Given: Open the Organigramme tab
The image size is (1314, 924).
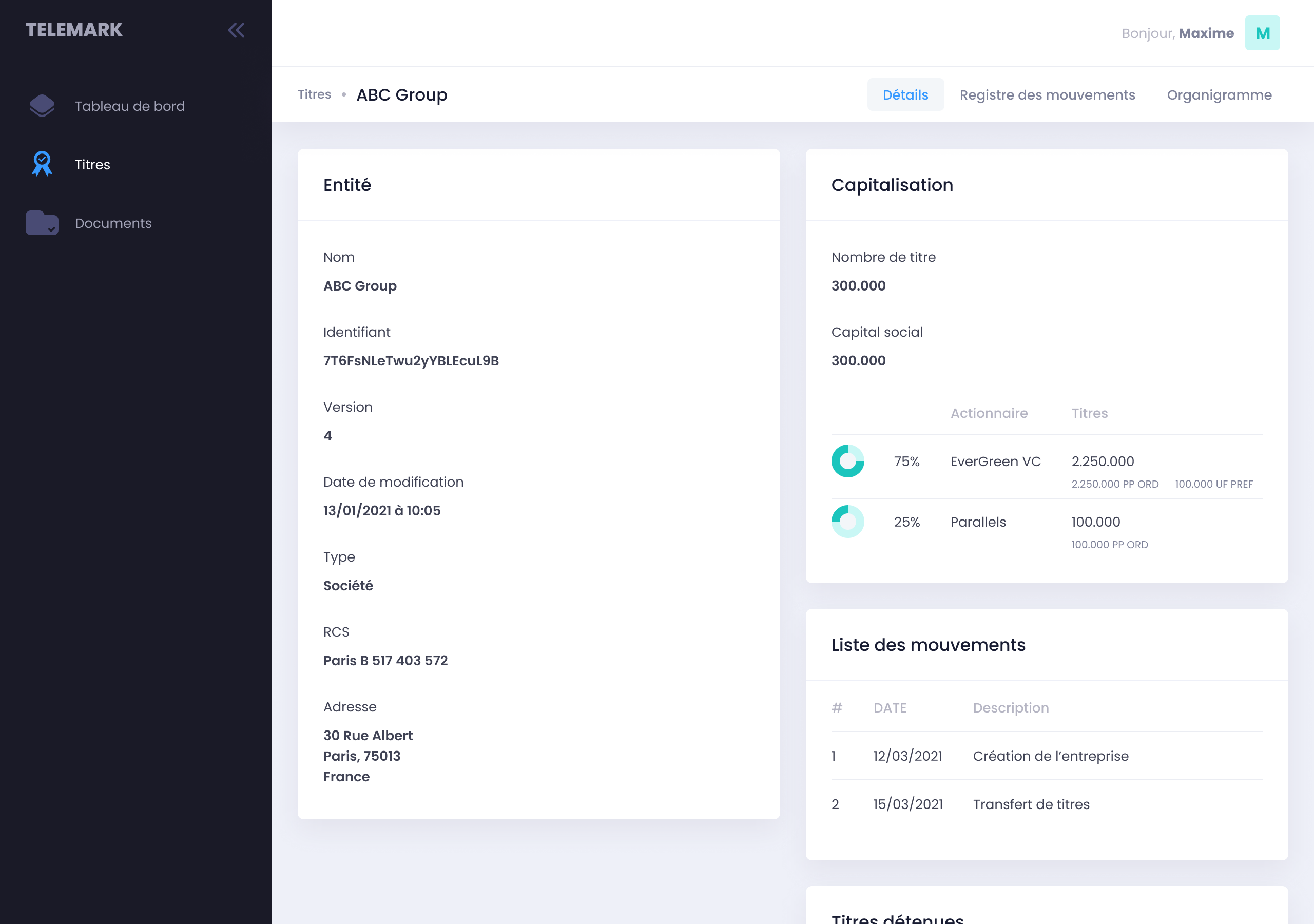Looking at the screenshot, I should 1219,94.
